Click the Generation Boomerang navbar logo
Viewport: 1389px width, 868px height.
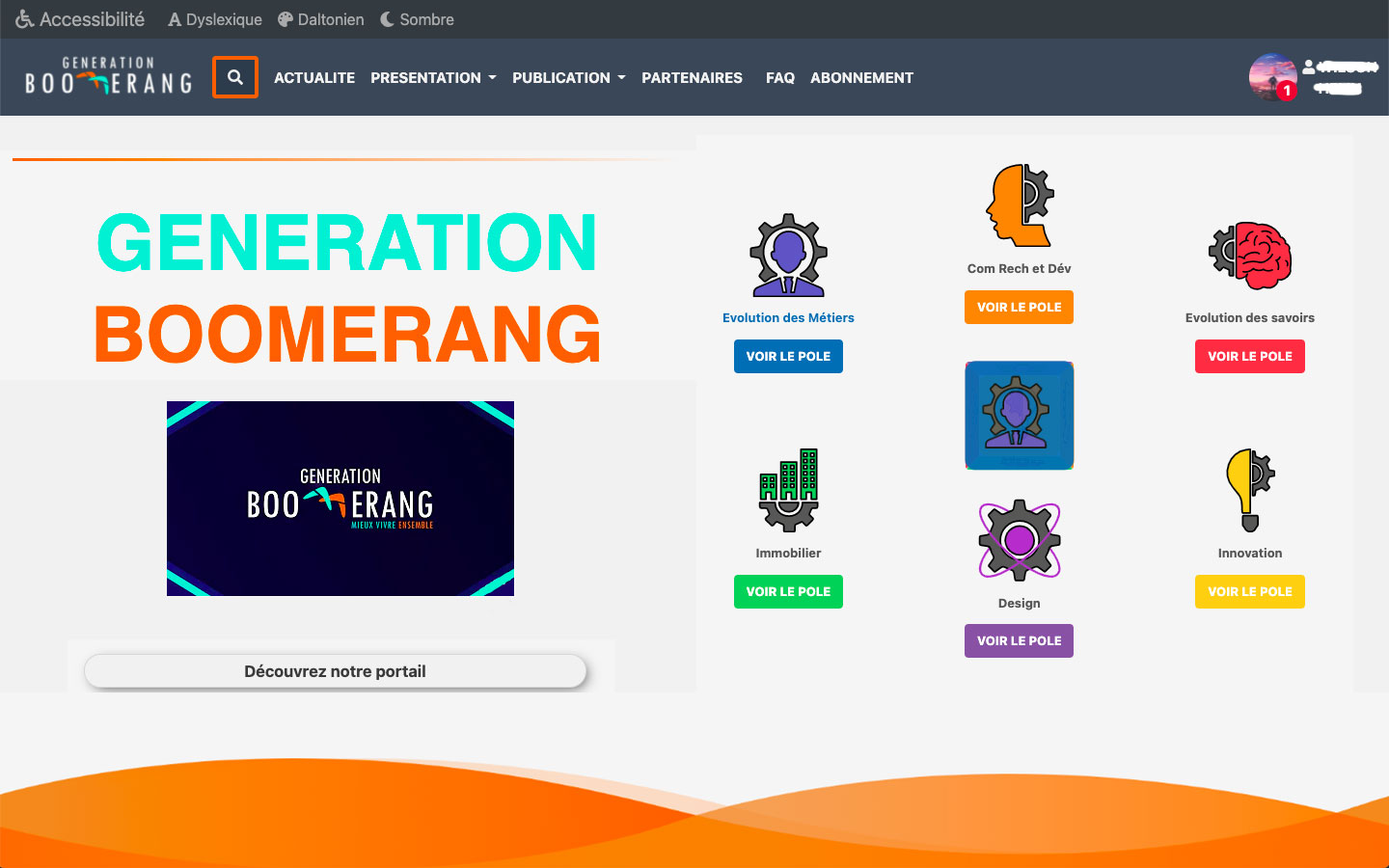pyautogui.click(x=108, y=77)
